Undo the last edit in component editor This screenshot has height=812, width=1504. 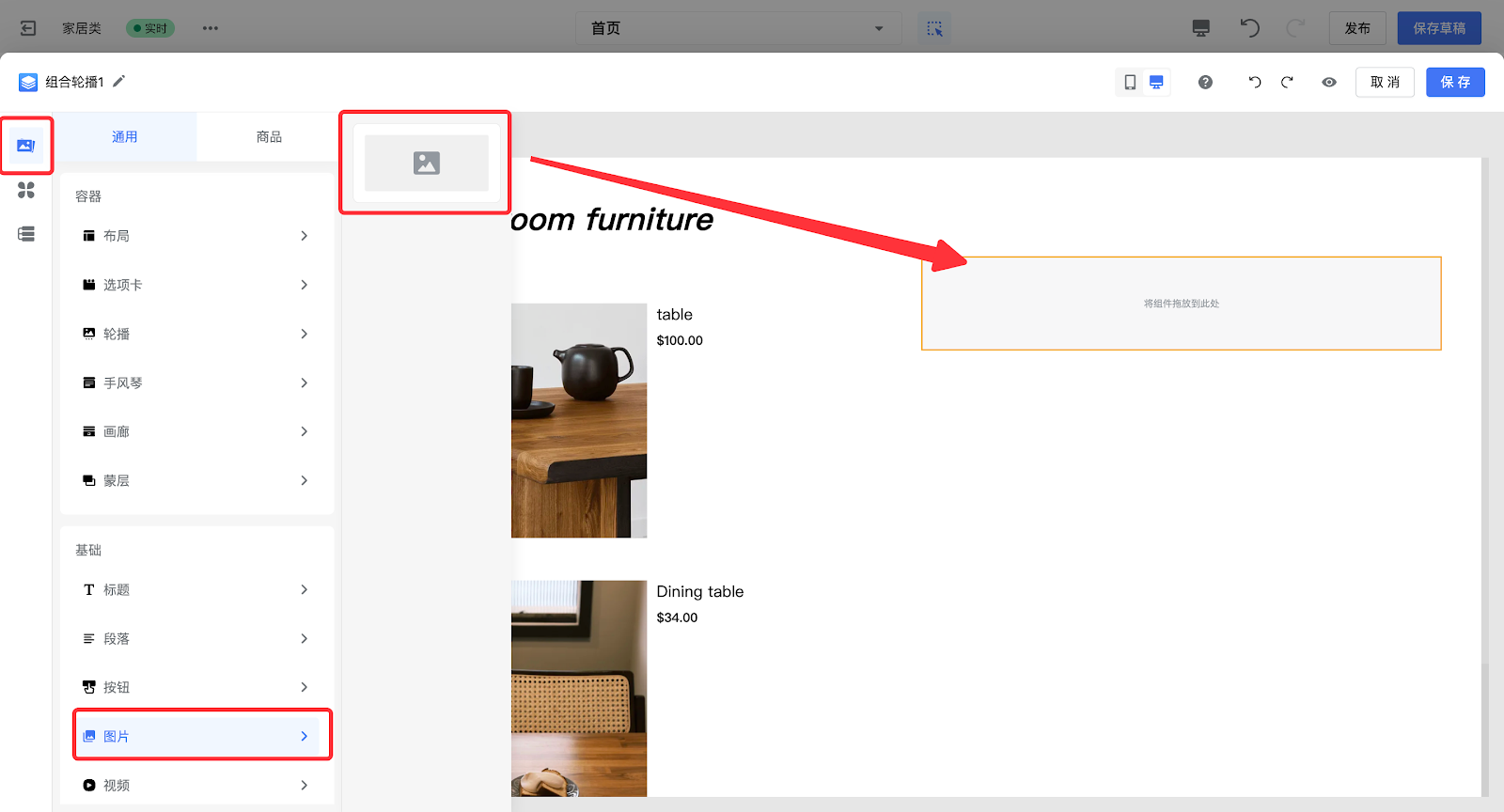coord(1254,83)
